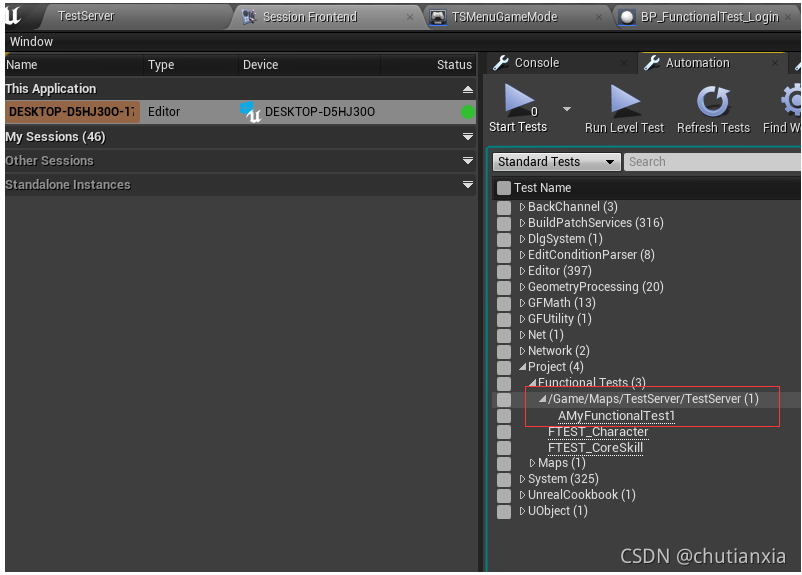Close the TSMenuGameMode tab
The image size is (802, 575).
(x=598, y=17)
